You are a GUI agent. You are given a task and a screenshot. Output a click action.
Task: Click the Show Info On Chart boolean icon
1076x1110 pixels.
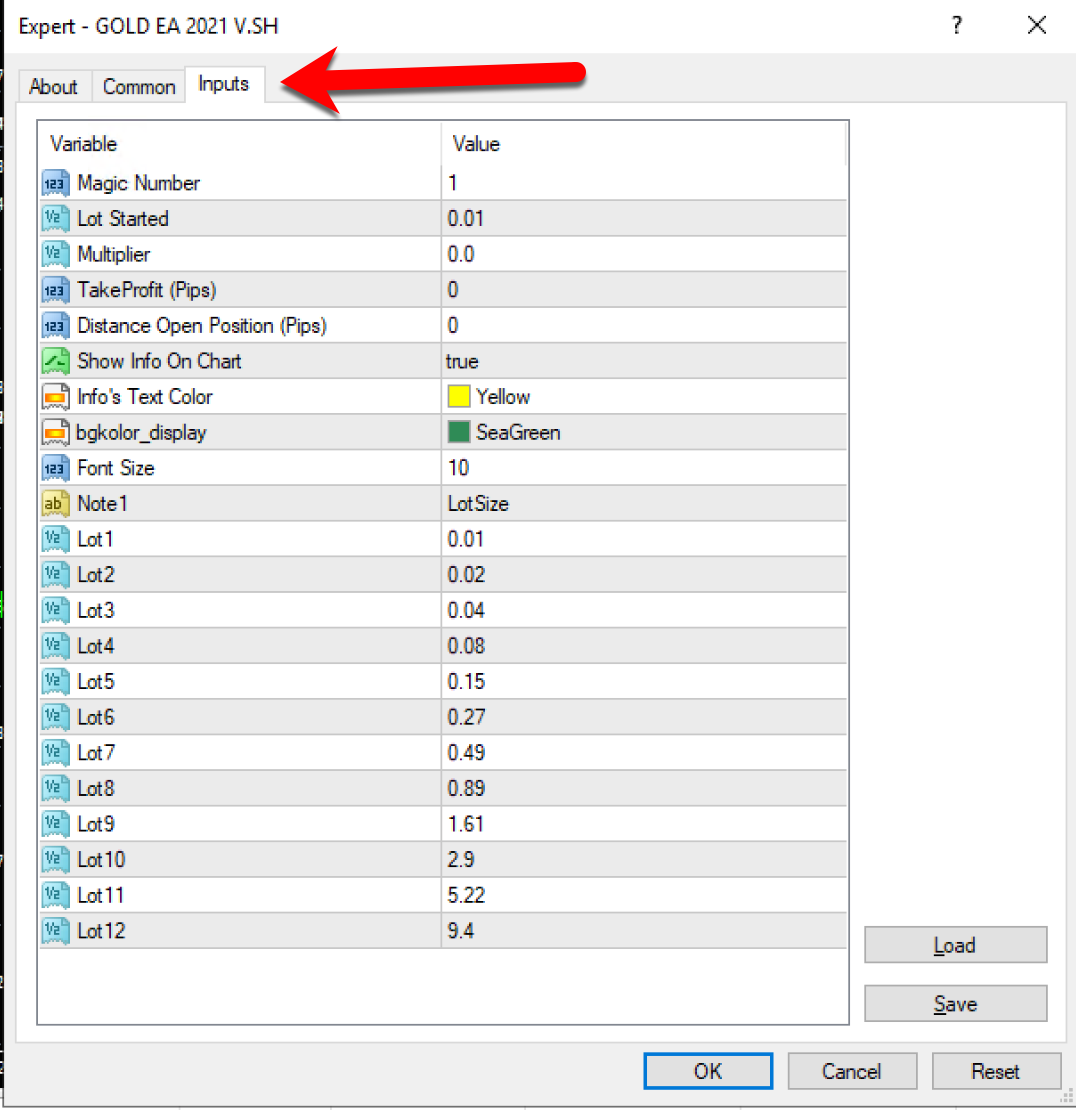click(x=55, y=361)
